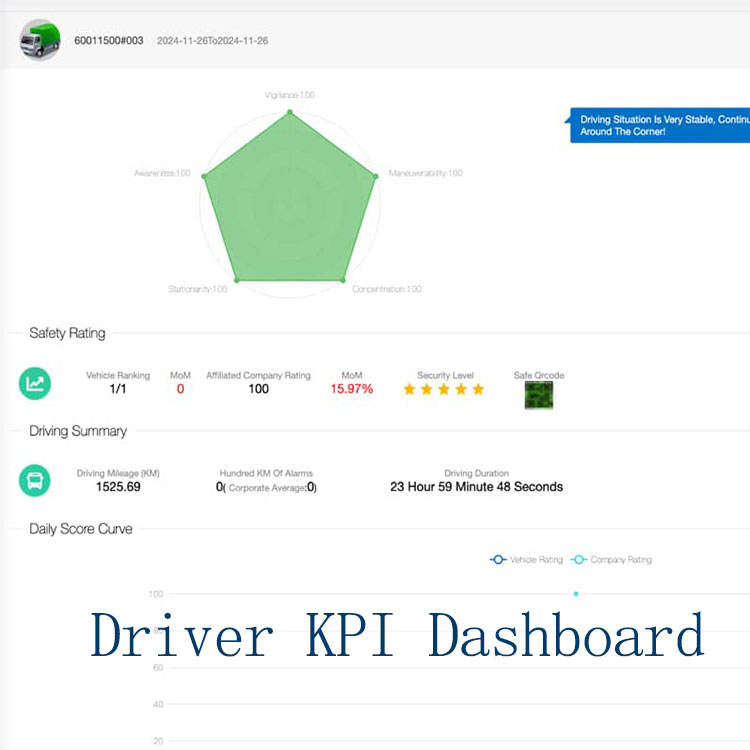750x750 pixels.
Task: Click the MoM percentage 15.97%
Action: [352, 389]
